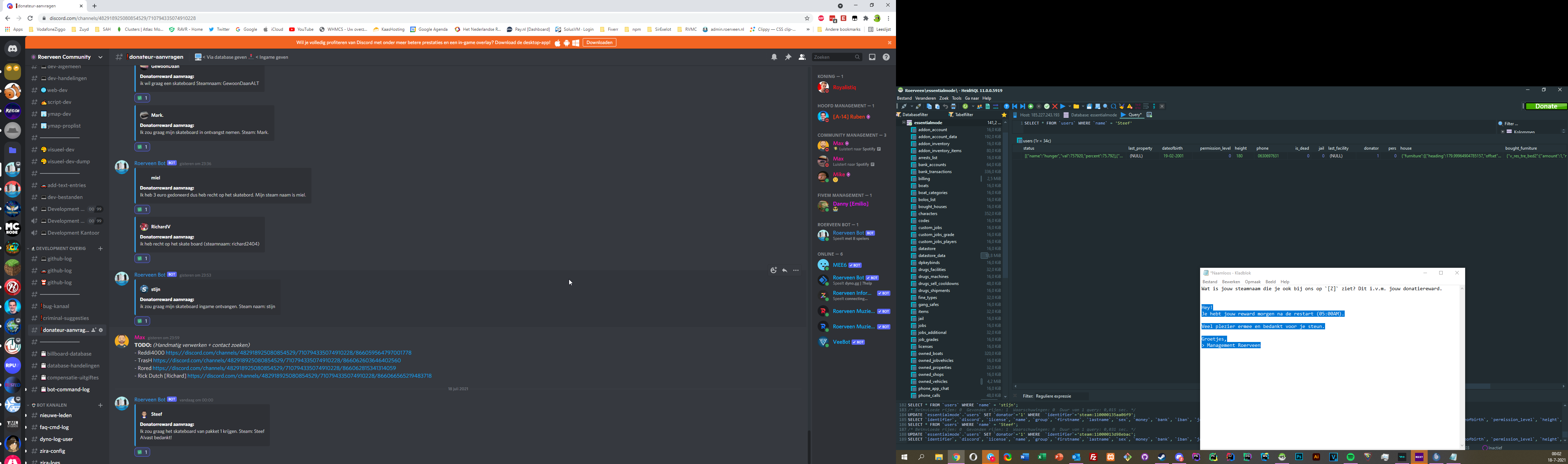Open new query tab icon in HeidiSQL
1568x464 pixels.
pyautogui.click(x=1149, y=115)
